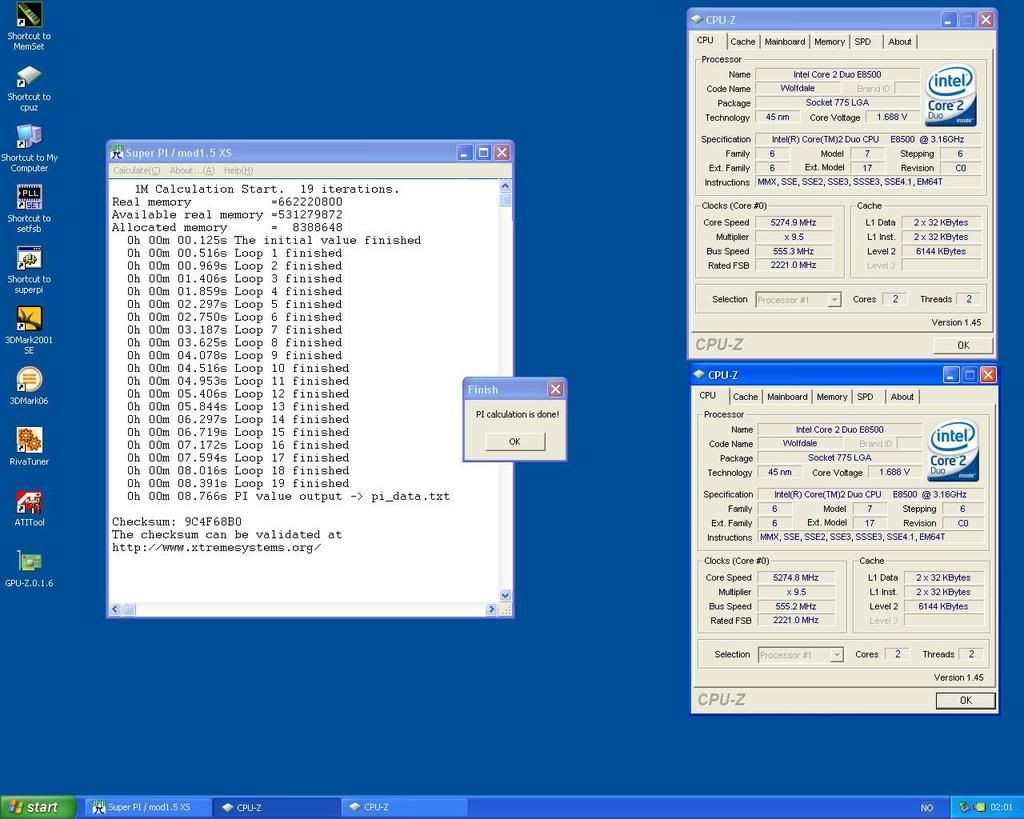1024x819 pixels.
Task: Open the GPU-Z.0.1.6 desktop icon
Action: (x=29, y=568)
